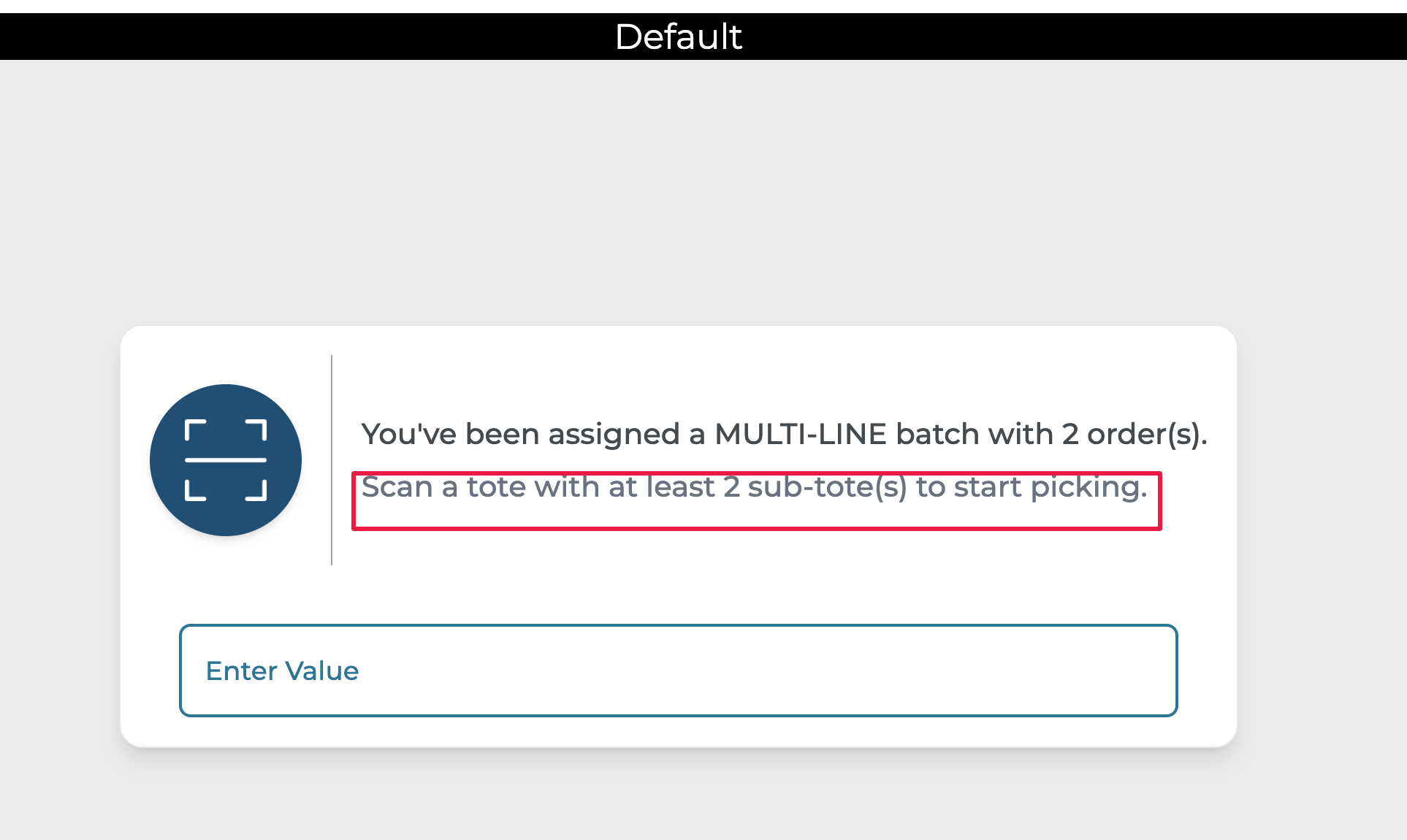This screenshot has height=840, width=1407.
Task: Click the right end of value field
Action: 1140,670
